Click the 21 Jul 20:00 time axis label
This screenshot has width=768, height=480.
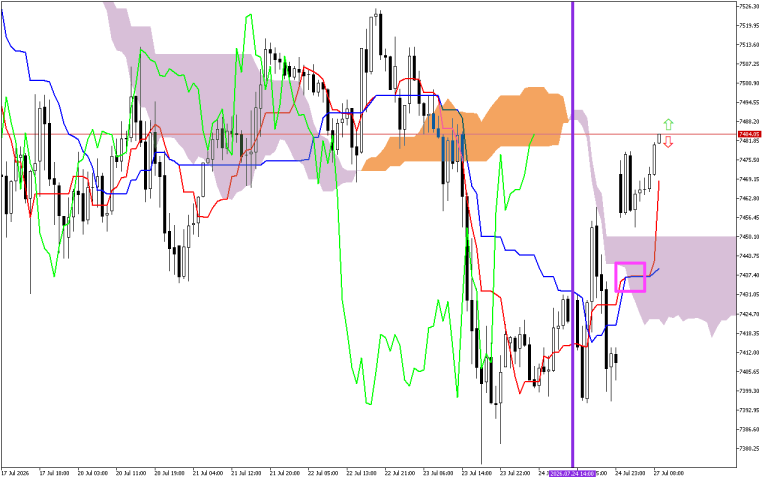click(285, 474)
